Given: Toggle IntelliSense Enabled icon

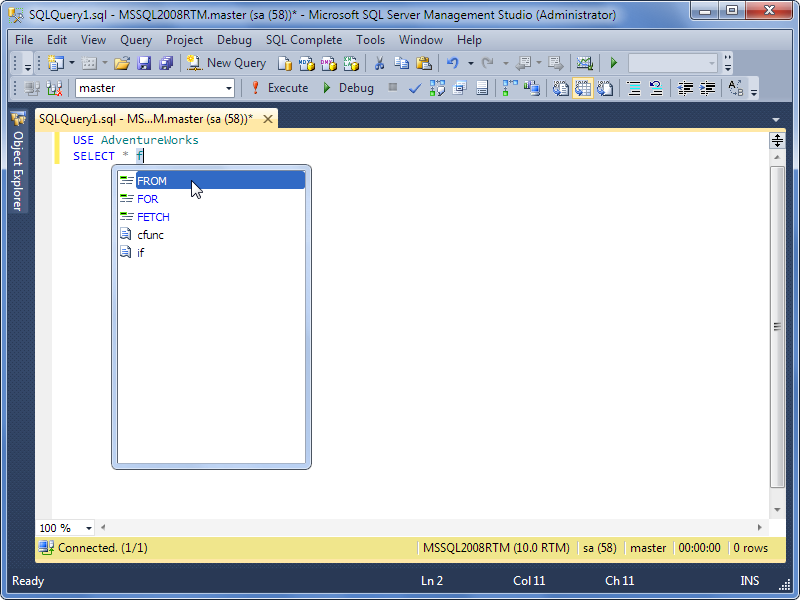Looking at the screenshot, I should coord(482,88).
